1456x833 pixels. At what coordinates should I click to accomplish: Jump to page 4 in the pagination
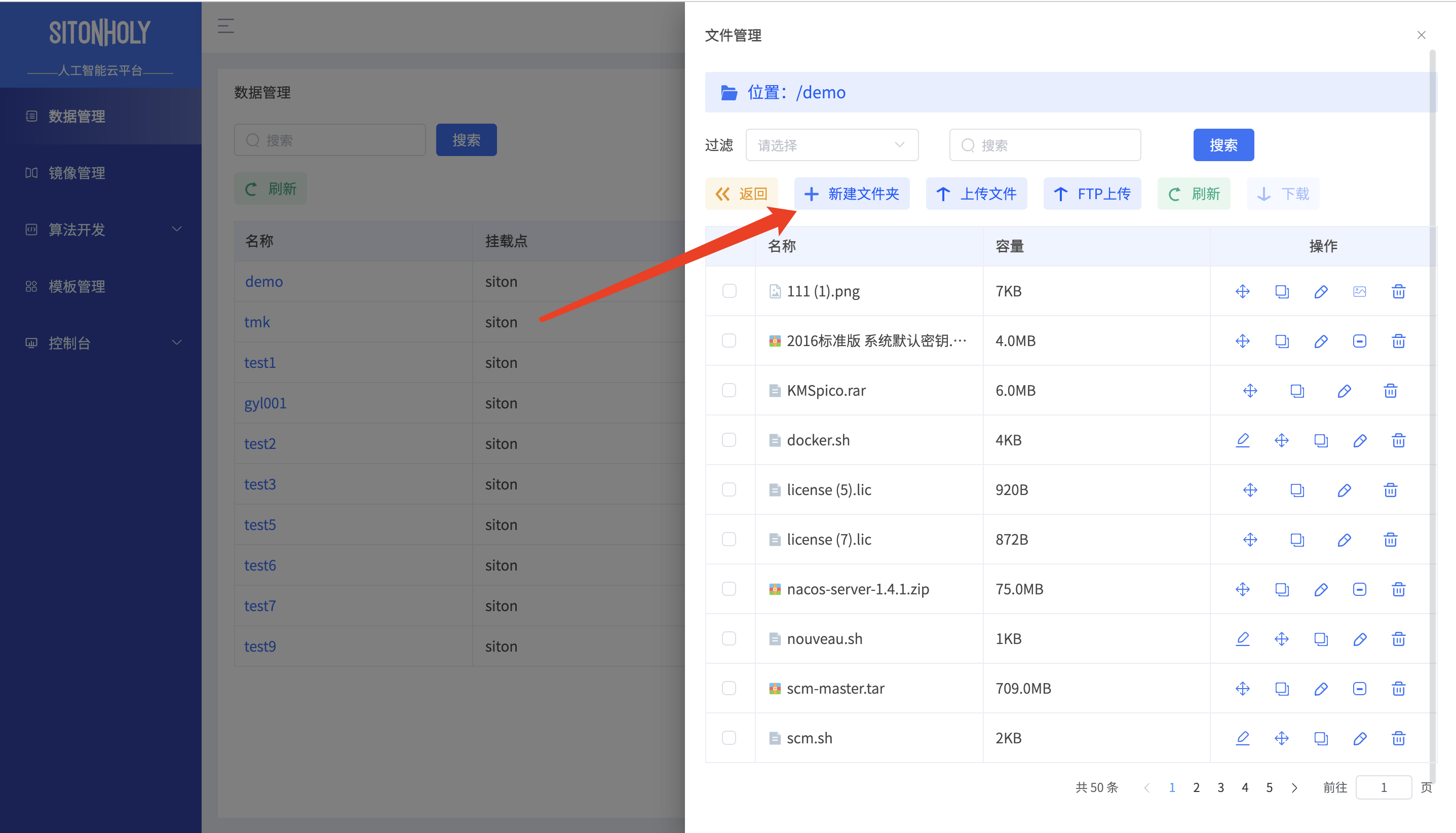click(1244, 788)
